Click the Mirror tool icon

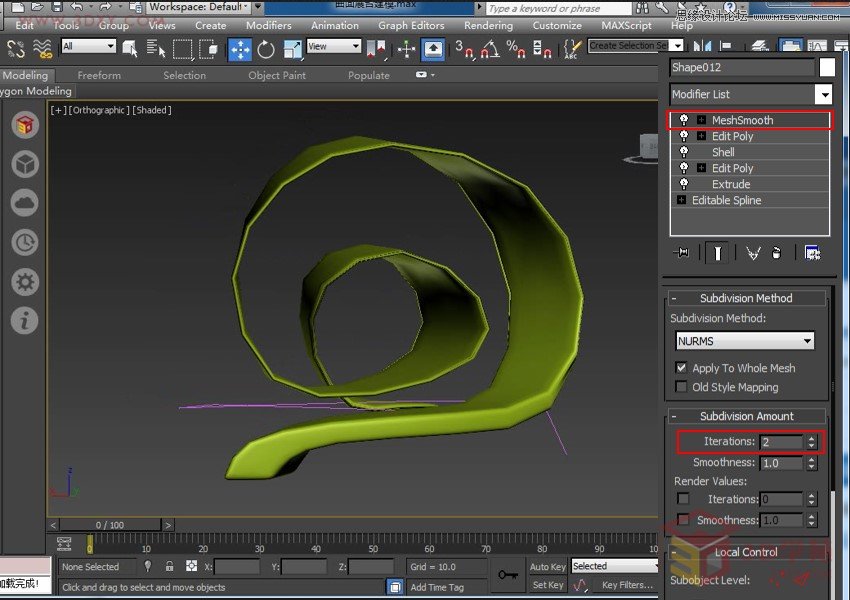tap(702, 47)
